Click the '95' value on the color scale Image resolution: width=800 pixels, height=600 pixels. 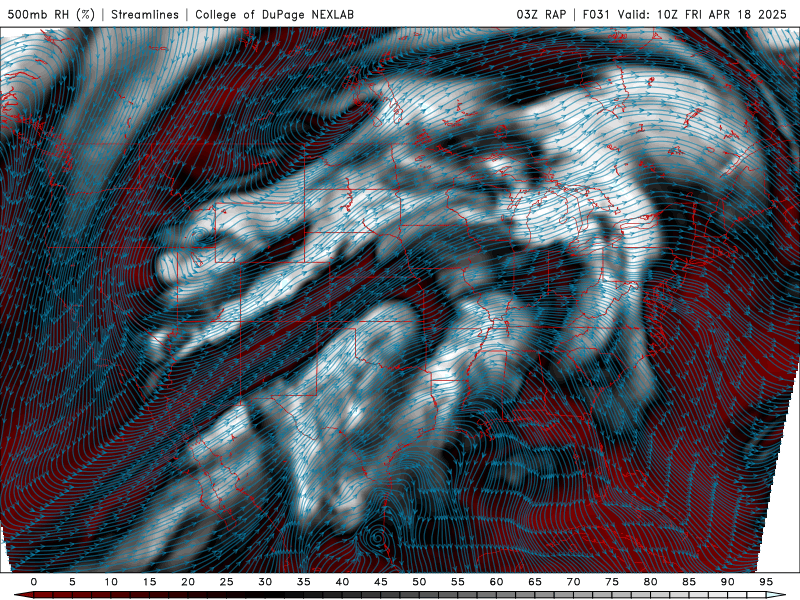pos(766,582)
